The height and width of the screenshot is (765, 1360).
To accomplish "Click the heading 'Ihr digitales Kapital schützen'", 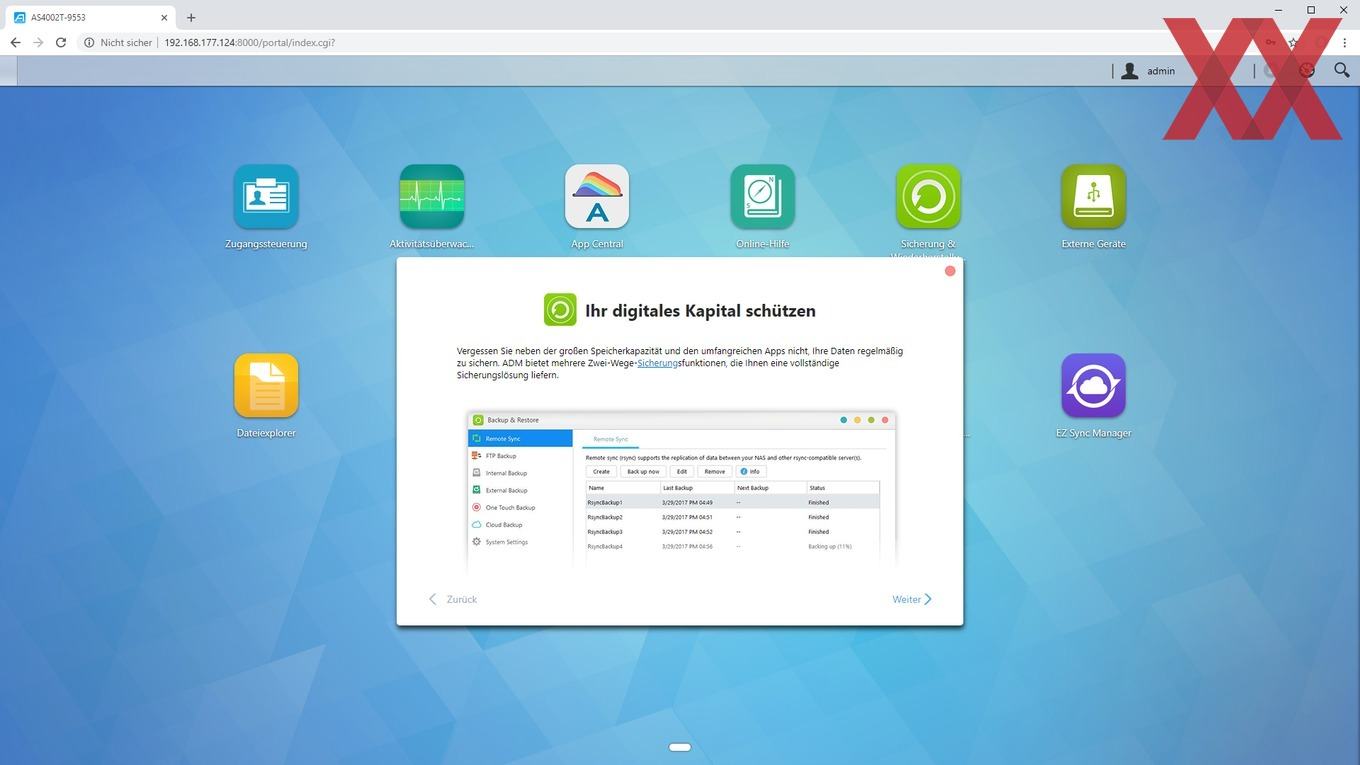I will pos(700,310).
